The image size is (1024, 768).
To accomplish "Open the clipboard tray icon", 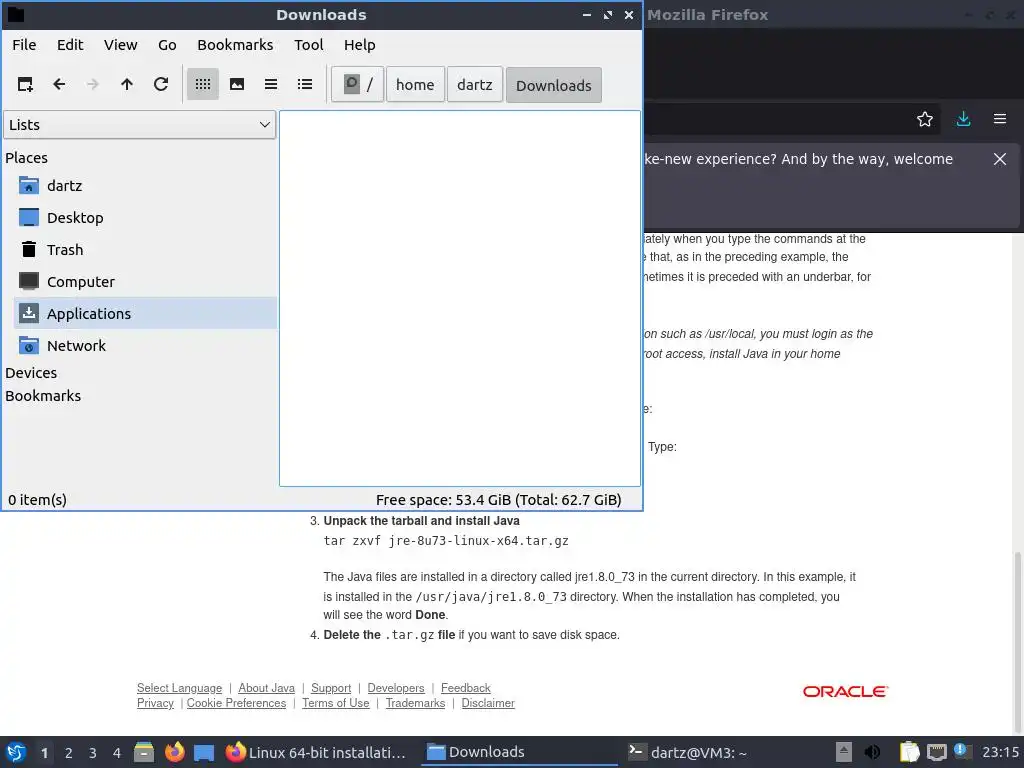I will click(909, 752).
